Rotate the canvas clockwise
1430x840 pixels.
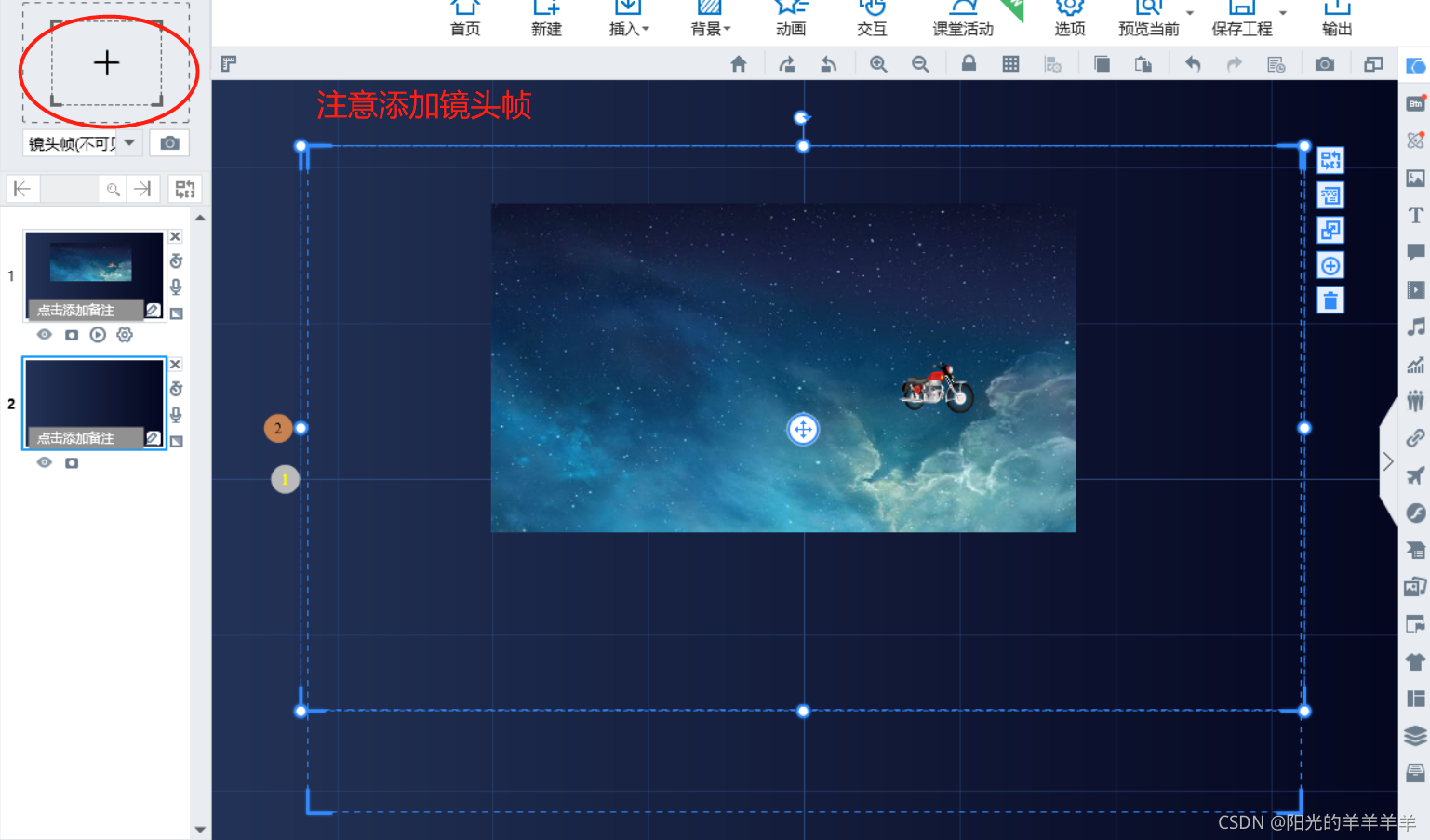pos(787,63)
